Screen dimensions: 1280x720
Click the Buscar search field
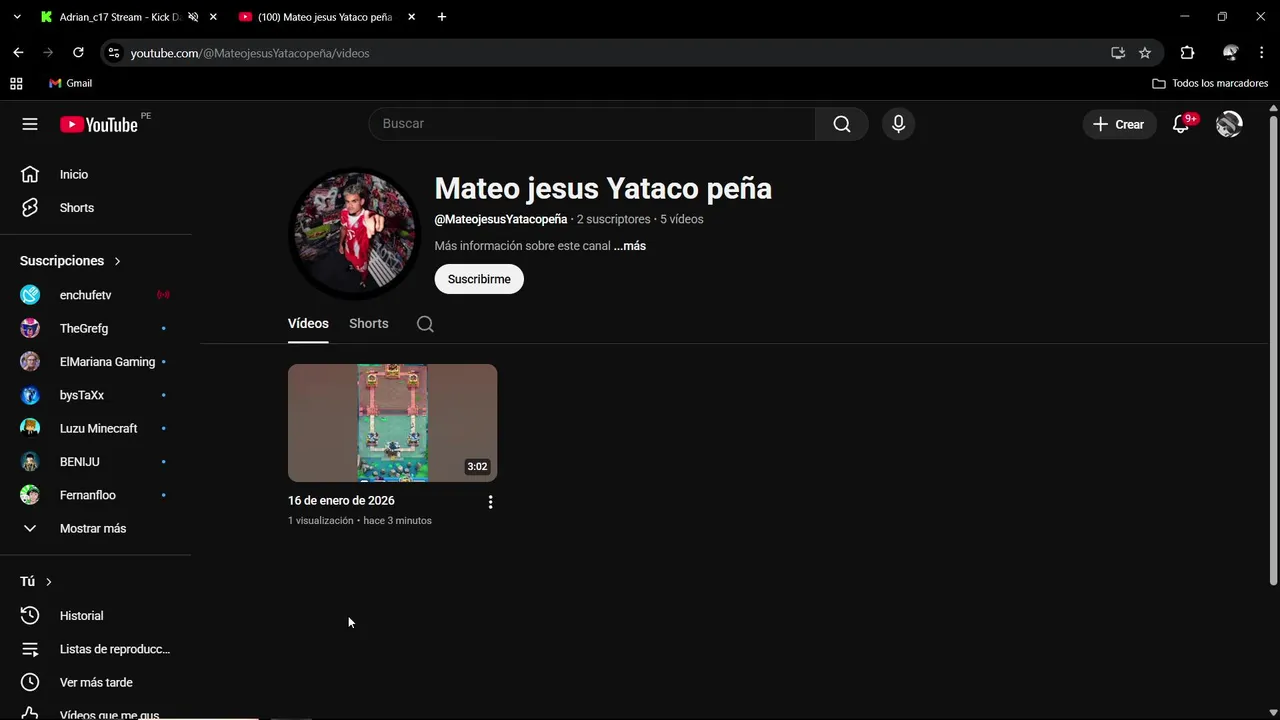592,124
